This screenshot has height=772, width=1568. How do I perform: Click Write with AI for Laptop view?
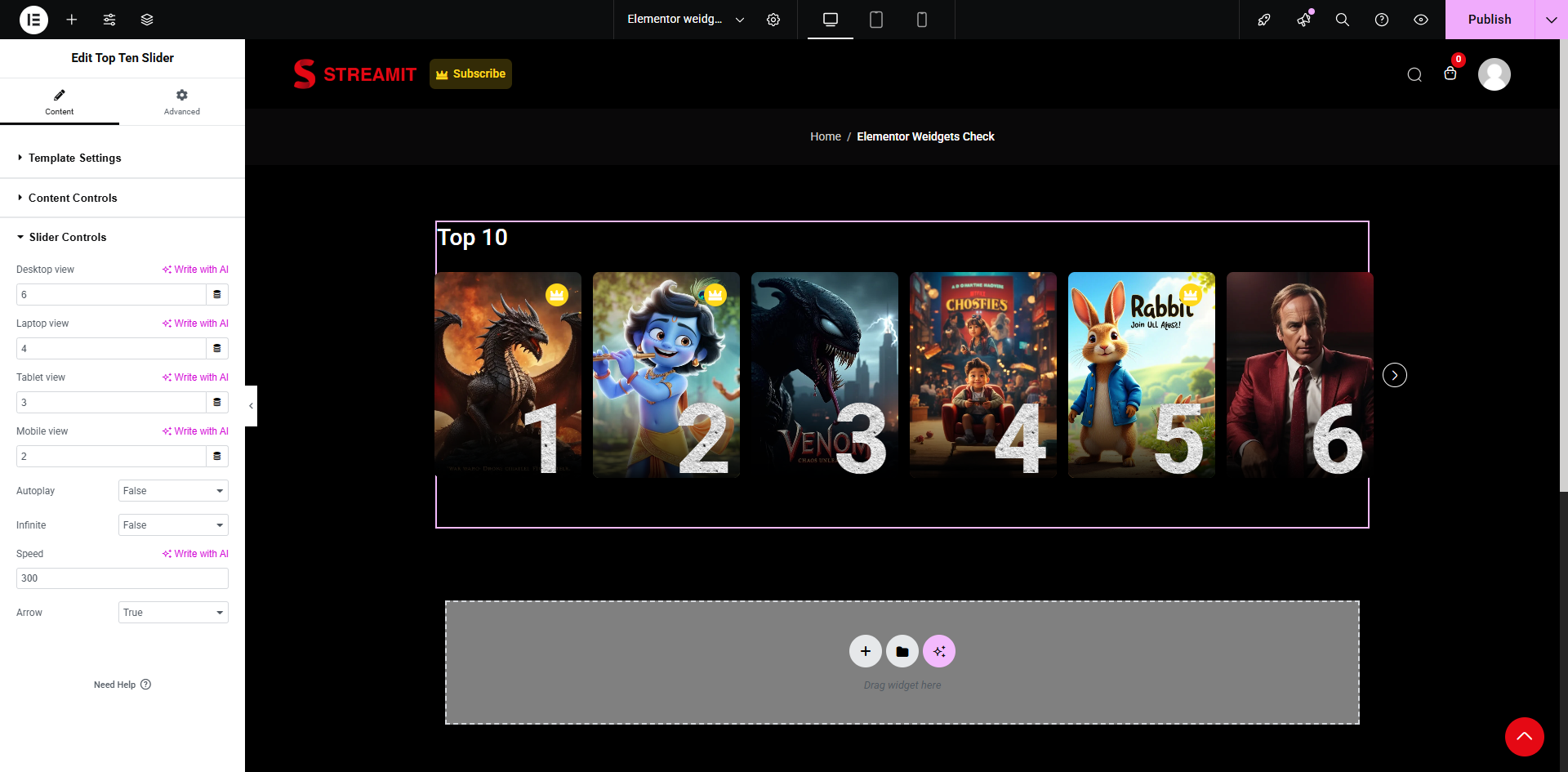point(195,324)
